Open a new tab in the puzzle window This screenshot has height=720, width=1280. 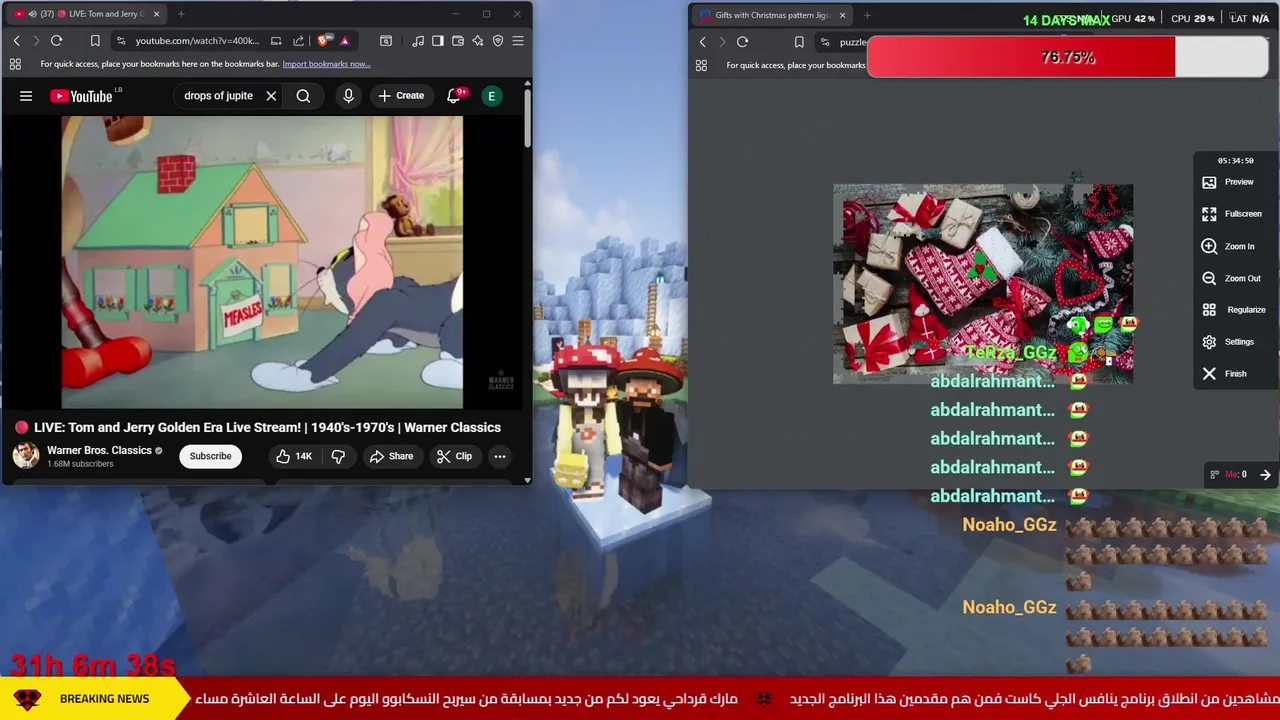[867, 15]
